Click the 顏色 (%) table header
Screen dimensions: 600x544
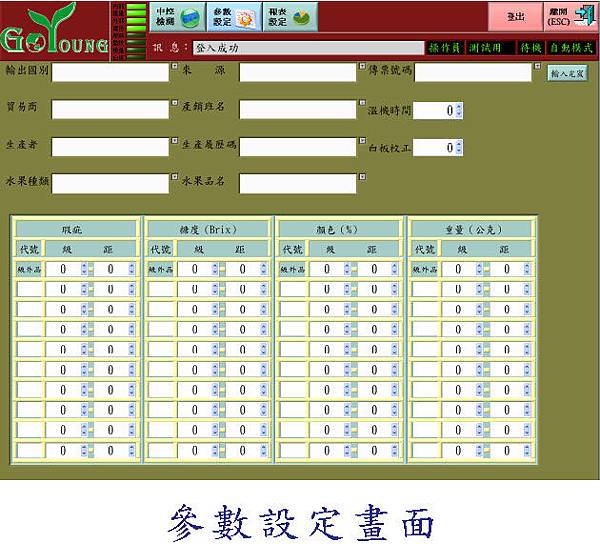tap(339, 230)
